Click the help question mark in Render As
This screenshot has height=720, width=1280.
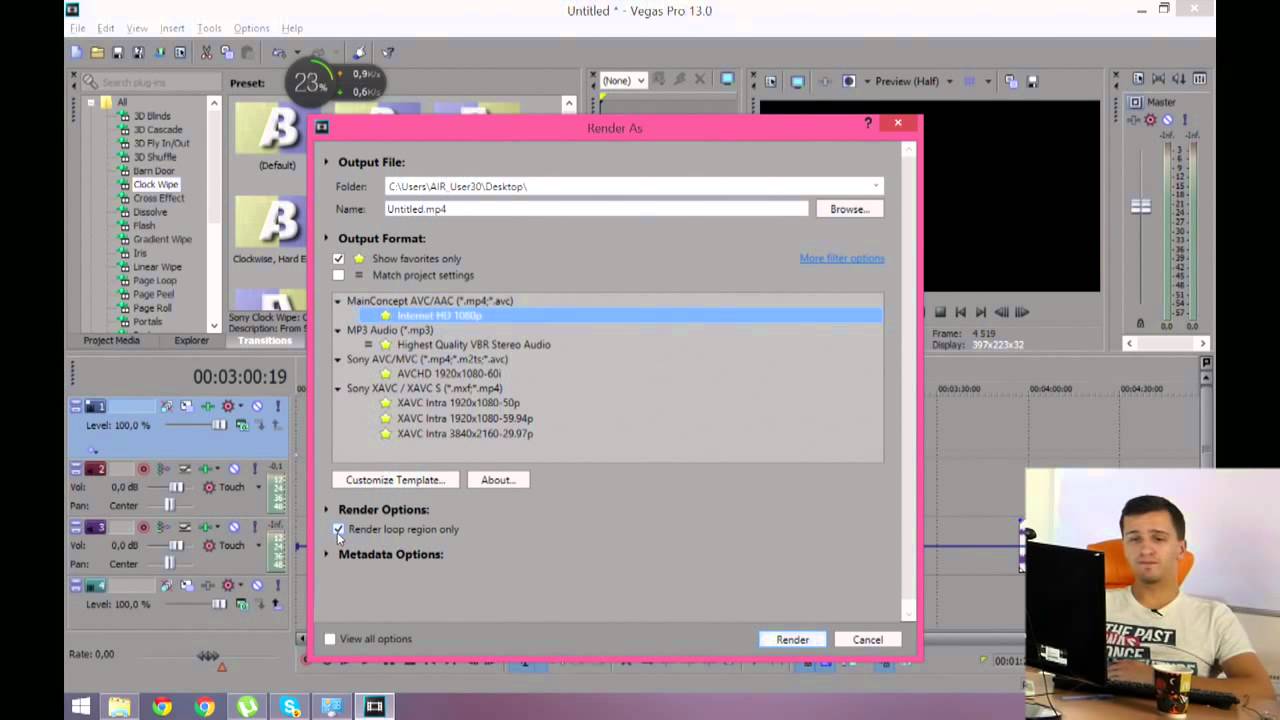pos(868,122)
